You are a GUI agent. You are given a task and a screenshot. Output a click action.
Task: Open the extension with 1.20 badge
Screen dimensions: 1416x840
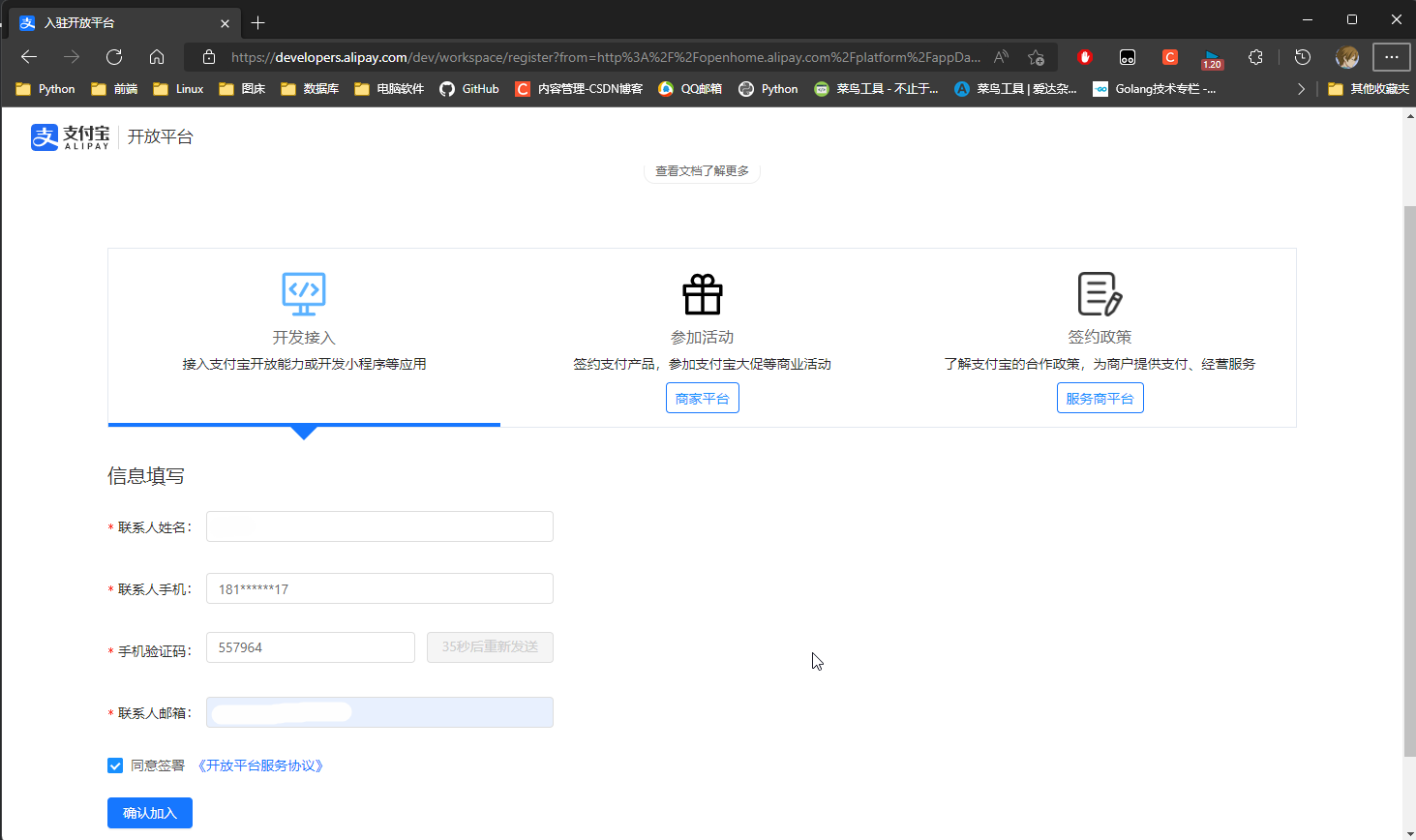pyautogui.click(x=1213, y=58)
